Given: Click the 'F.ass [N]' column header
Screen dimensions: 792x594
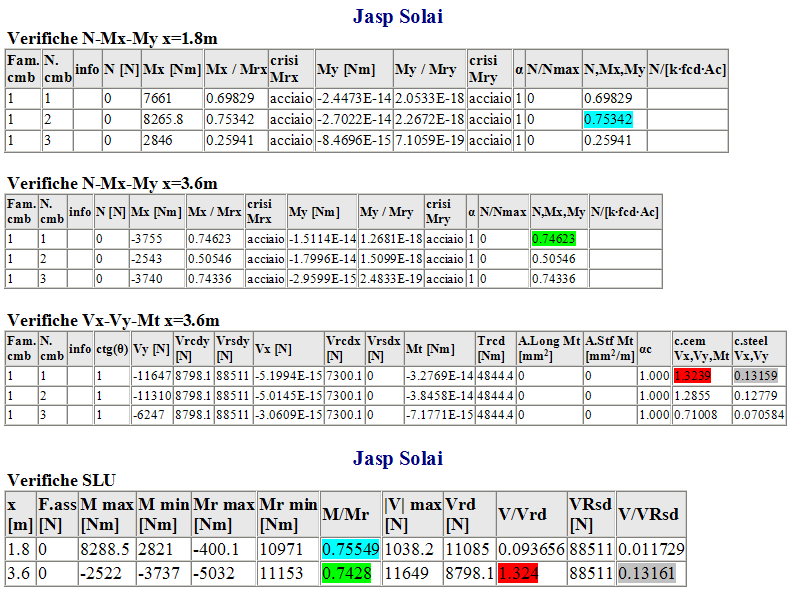Looking at the screenshot, I should pyautogui.click(x=57, y=515).
